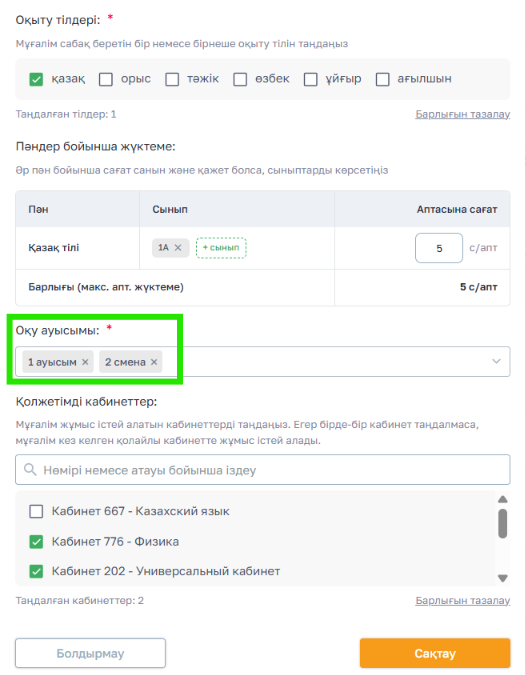
Task: Tick the ағылшын language checkbox
Action: (382, 79)
